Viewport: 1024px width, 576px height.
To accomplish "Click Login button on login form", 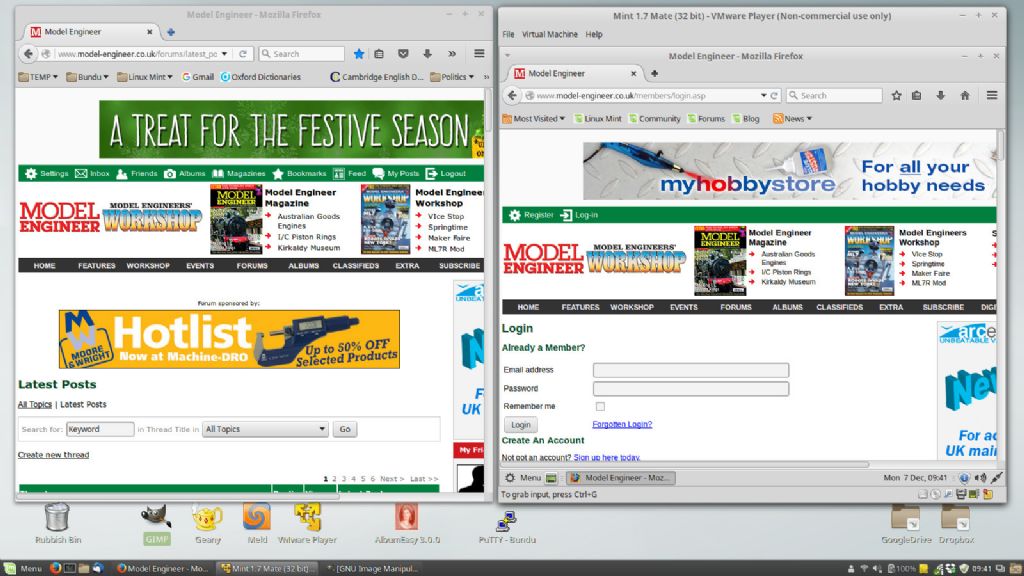I will 520,424.
